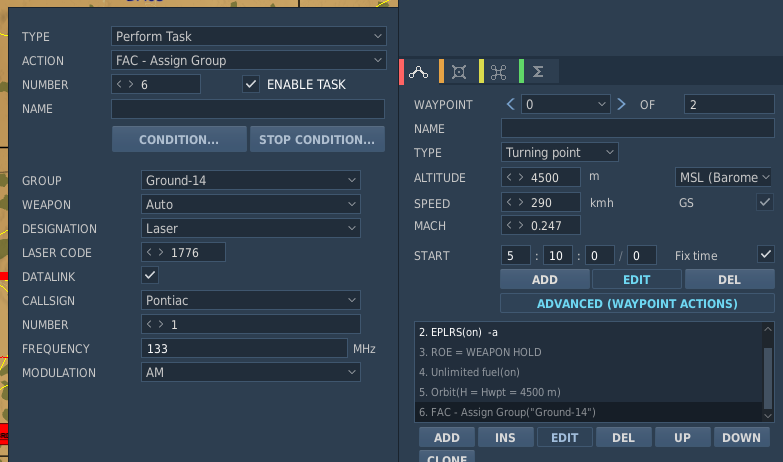Screen dimensions: 783x462
Task: Open WAYPOINT number dropdown
Action: click(565, 104)
